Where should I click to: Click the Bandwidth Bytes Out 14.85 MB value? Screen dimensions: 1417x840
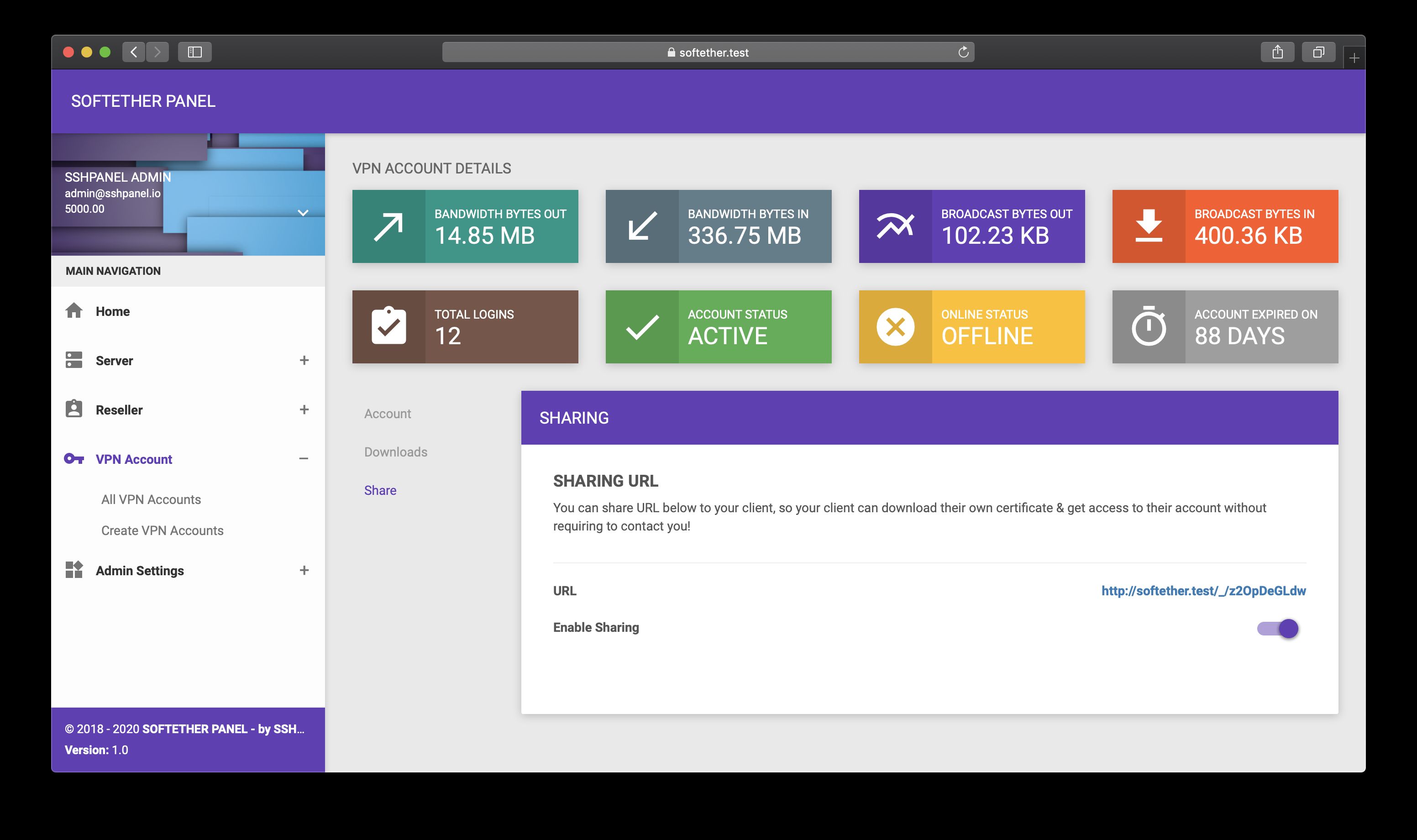(484, 236)
